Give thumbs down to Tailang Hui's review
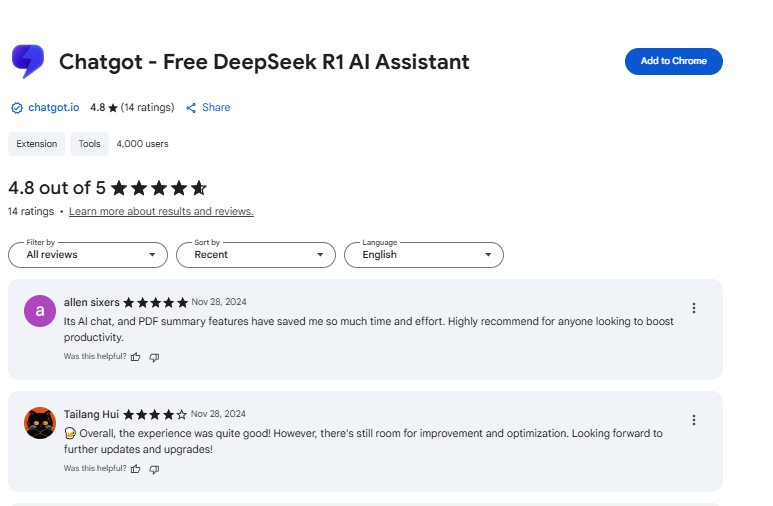This screenshot has height=506, width=773. point(154,469)
